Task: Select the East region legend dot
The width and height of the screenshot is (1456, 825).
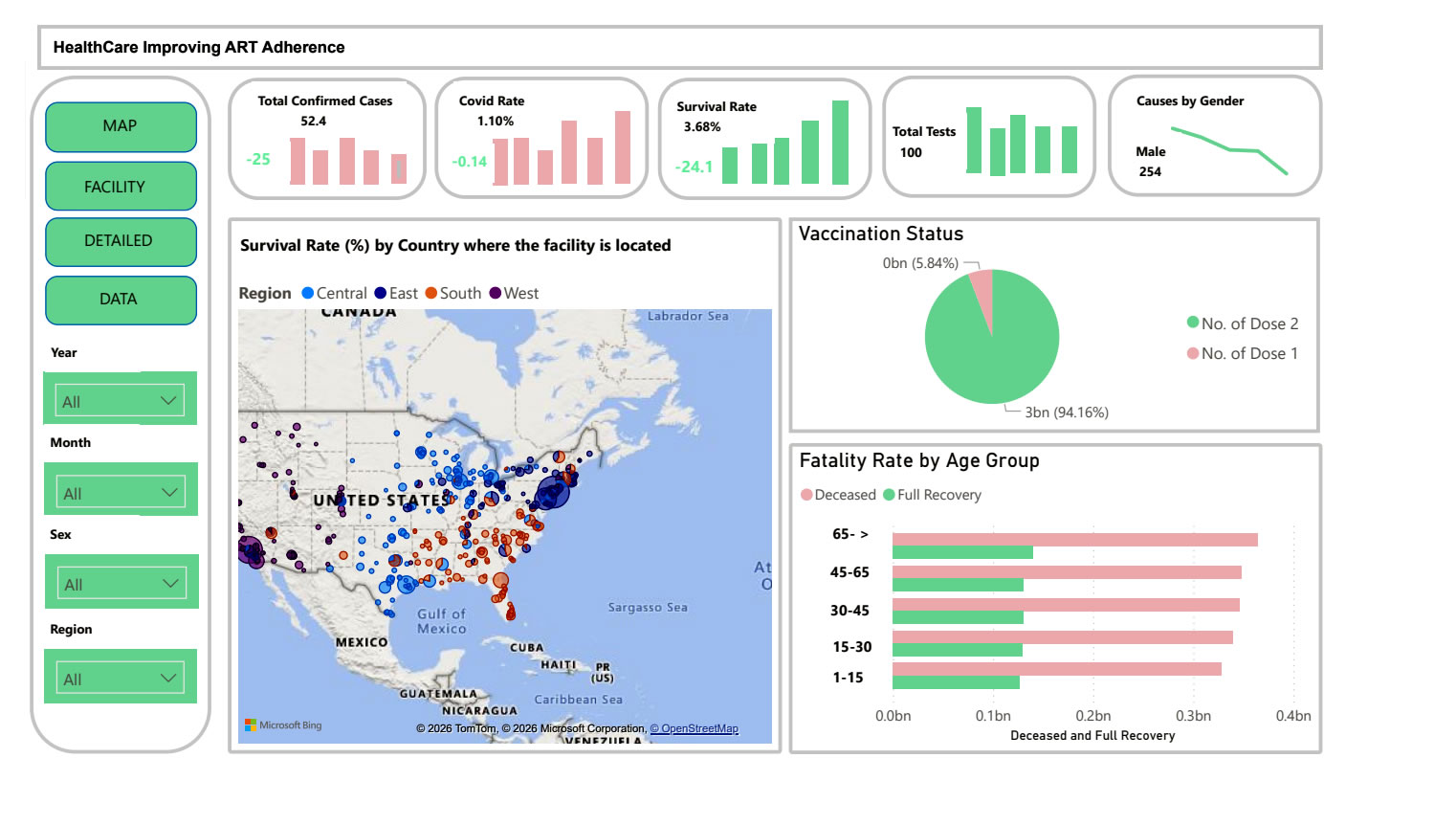Action: (381, 293)
